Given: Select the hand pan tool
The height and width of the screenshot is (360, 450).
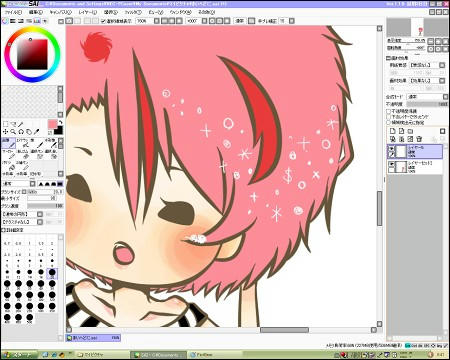Looking at the screenshot, I should (x=29, y=132).
